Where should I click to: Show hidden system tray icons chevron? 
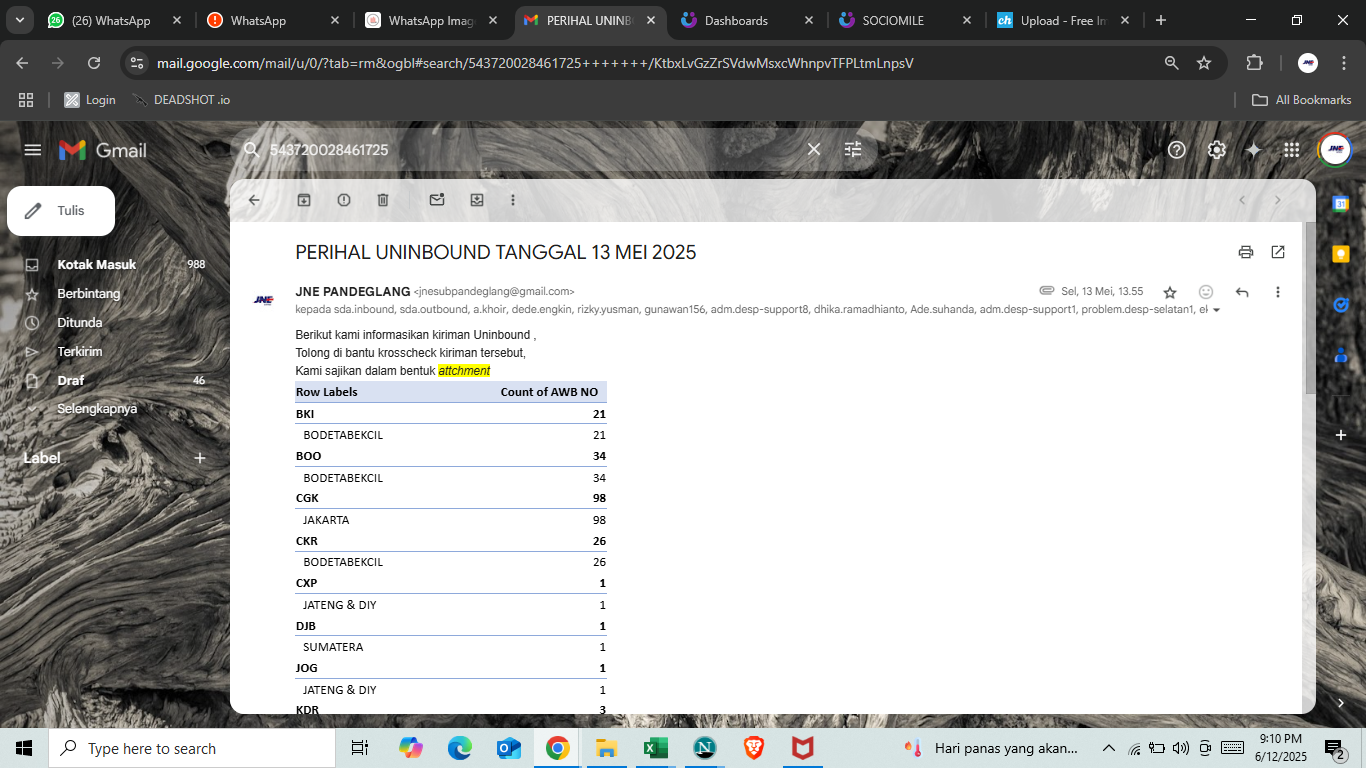coord(1108,748)
